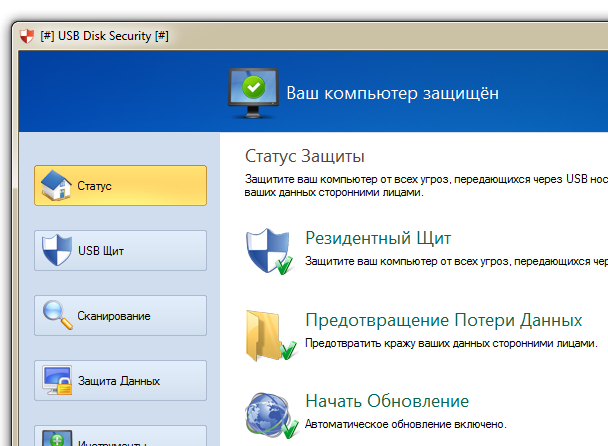Click the magnifier icon beside Сканирование

pyautogui.click(x=56, y=315)
